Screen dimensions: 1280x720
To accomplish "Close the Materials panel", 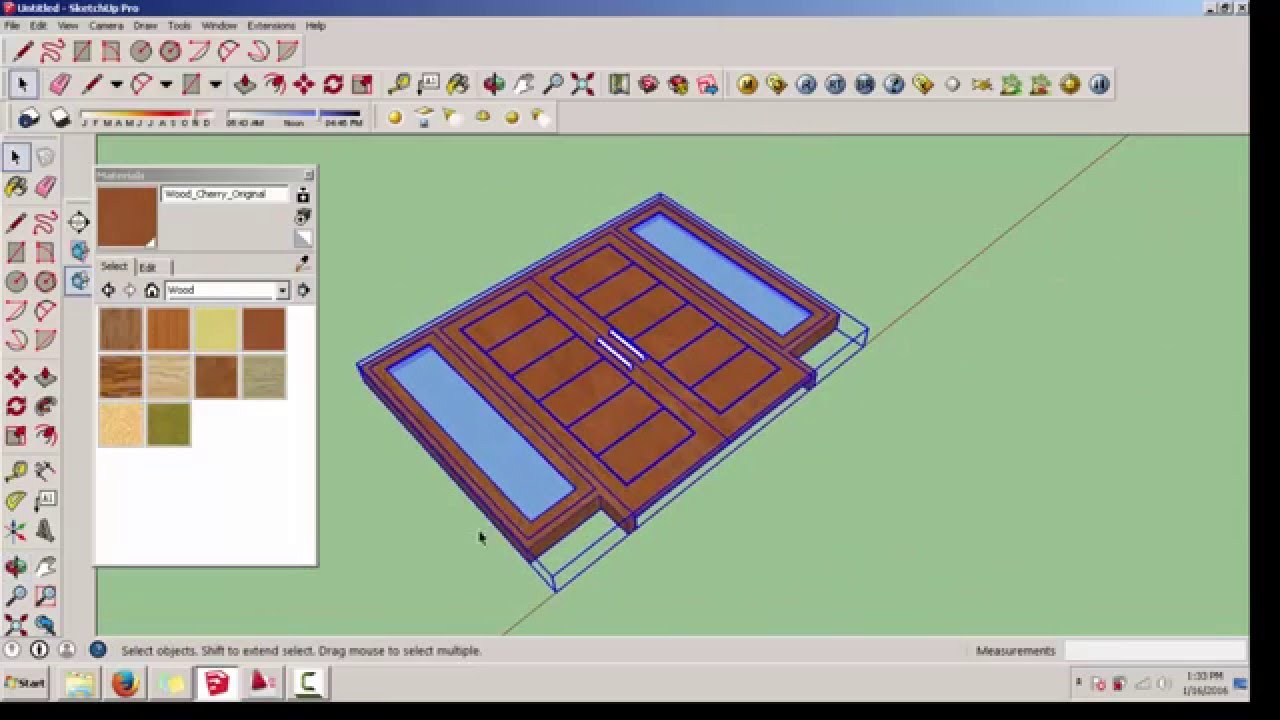I will coord(308,175).
